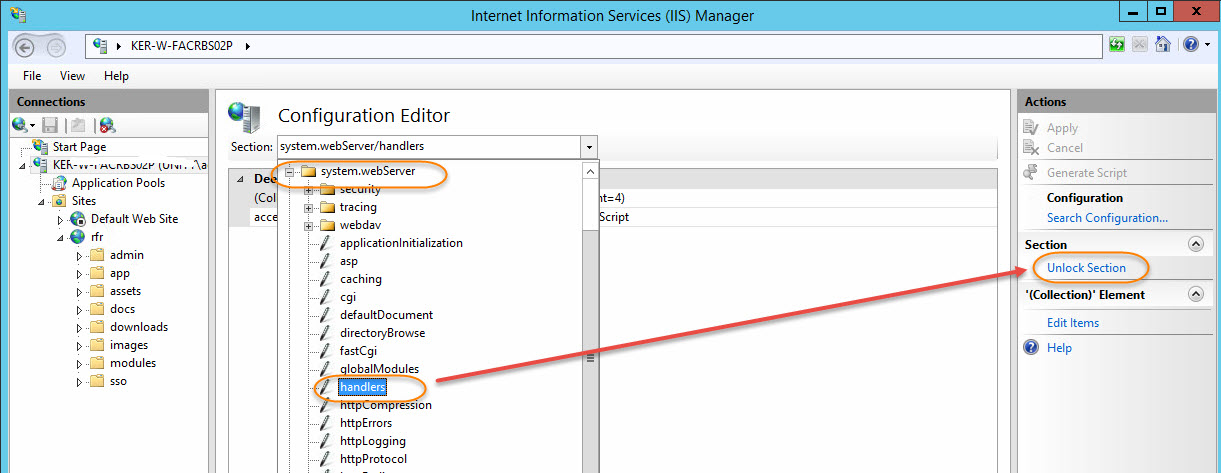Expand the modules folder
The width and height of the screenshot is (1221, 473).
[80, 363]
